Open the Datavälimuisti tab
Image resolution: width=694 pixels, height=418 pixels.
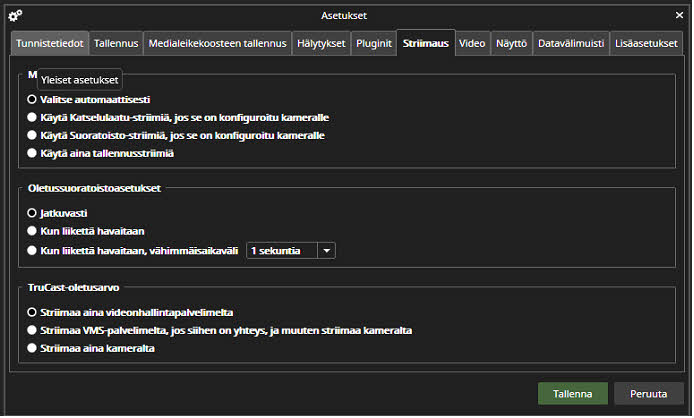pyautogui.click(x=570, y=44)
